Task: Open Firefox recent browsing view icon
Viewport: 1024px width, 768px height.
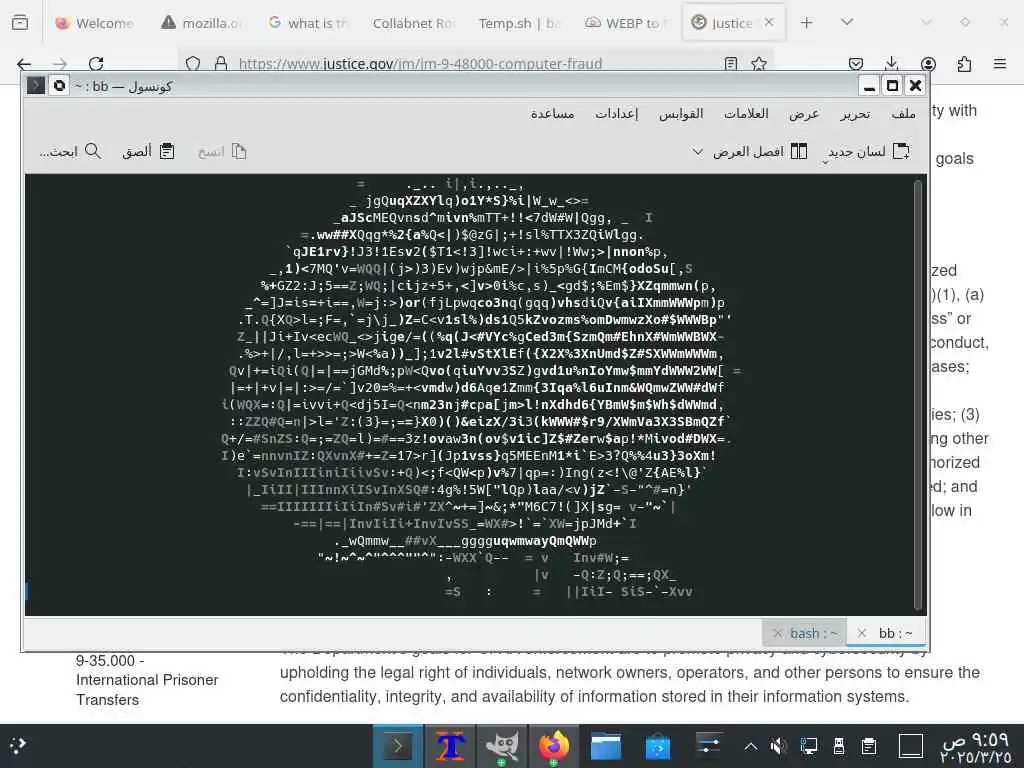Action: 20,23
